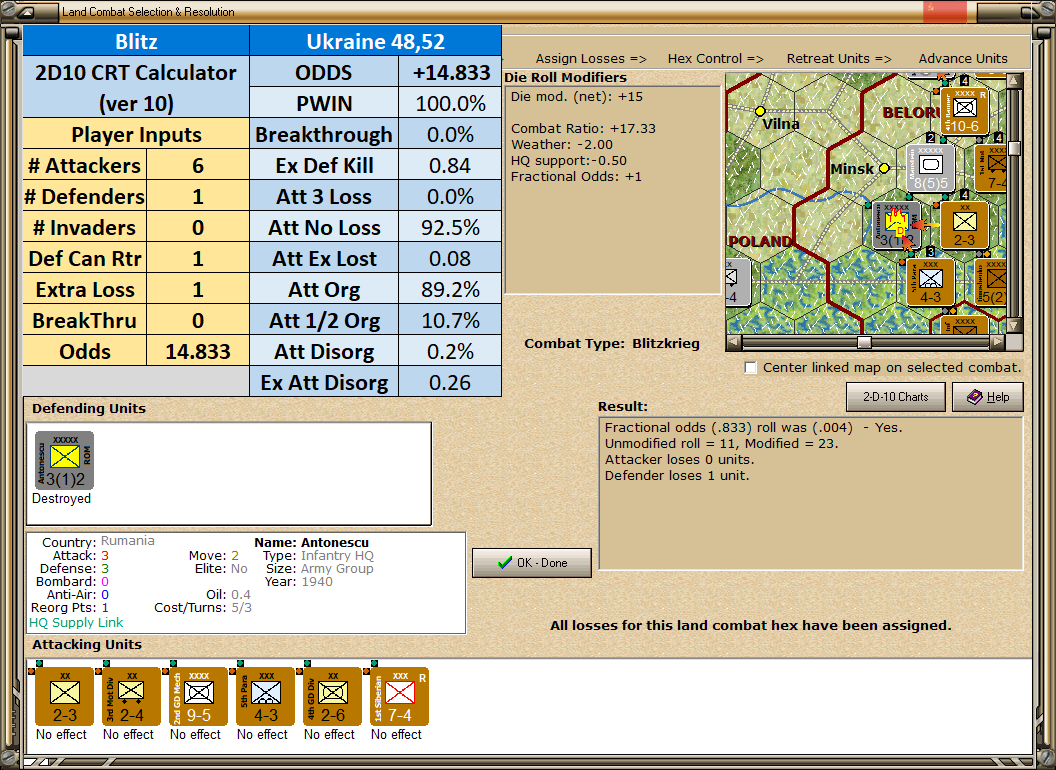Viewport: 1056px width, 770px height.
Task: Click the ODDS value +14.833
Action: [450, 72]
